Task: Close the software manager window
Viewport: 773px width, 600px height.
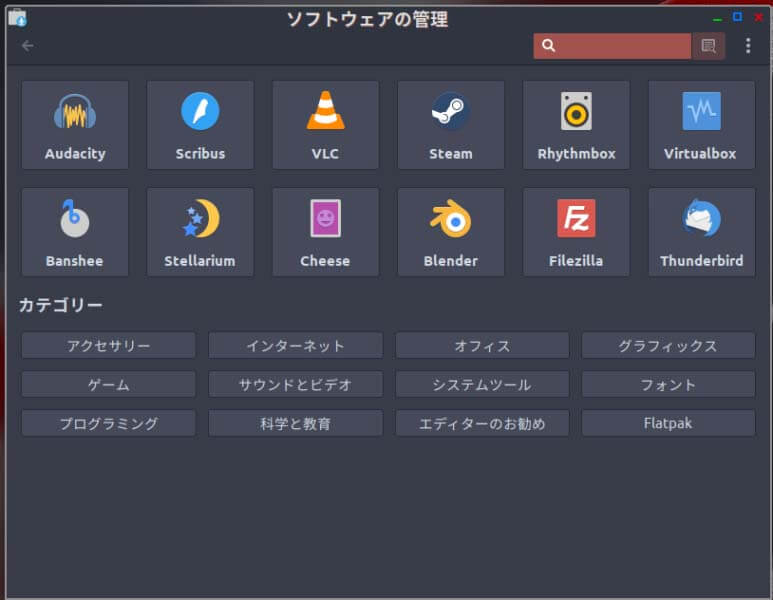Action: (759, 17)
